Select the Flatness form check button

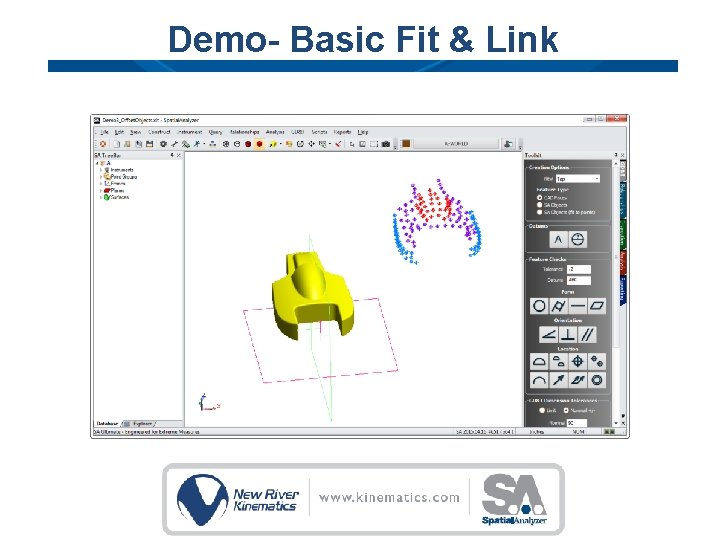click(596, 306)
